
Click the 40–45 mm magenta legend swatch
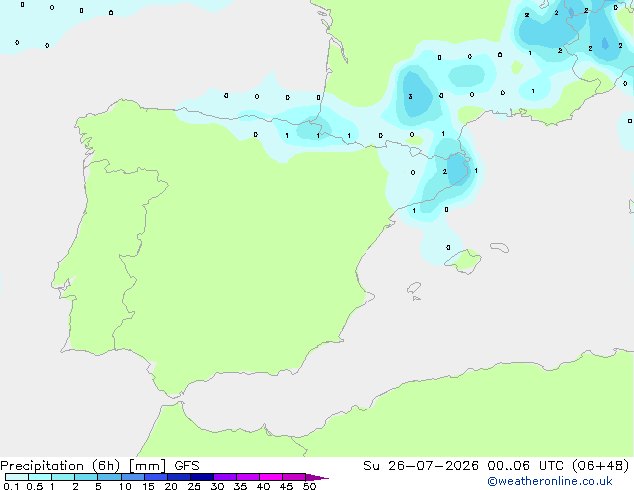pos(271,477)
